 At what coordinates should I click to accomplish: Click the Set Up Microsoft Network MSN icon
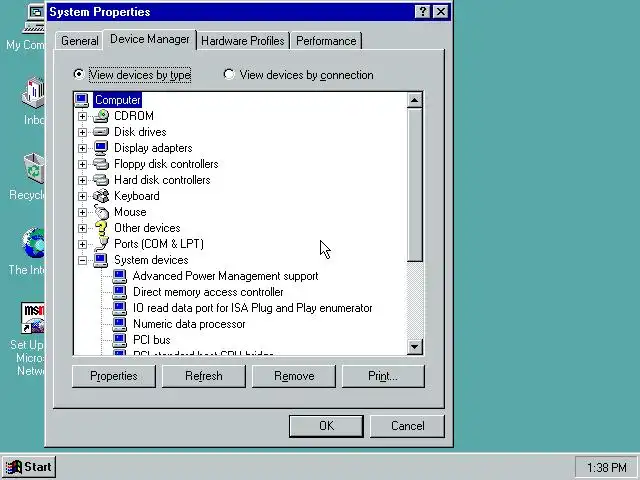[33, 318]
